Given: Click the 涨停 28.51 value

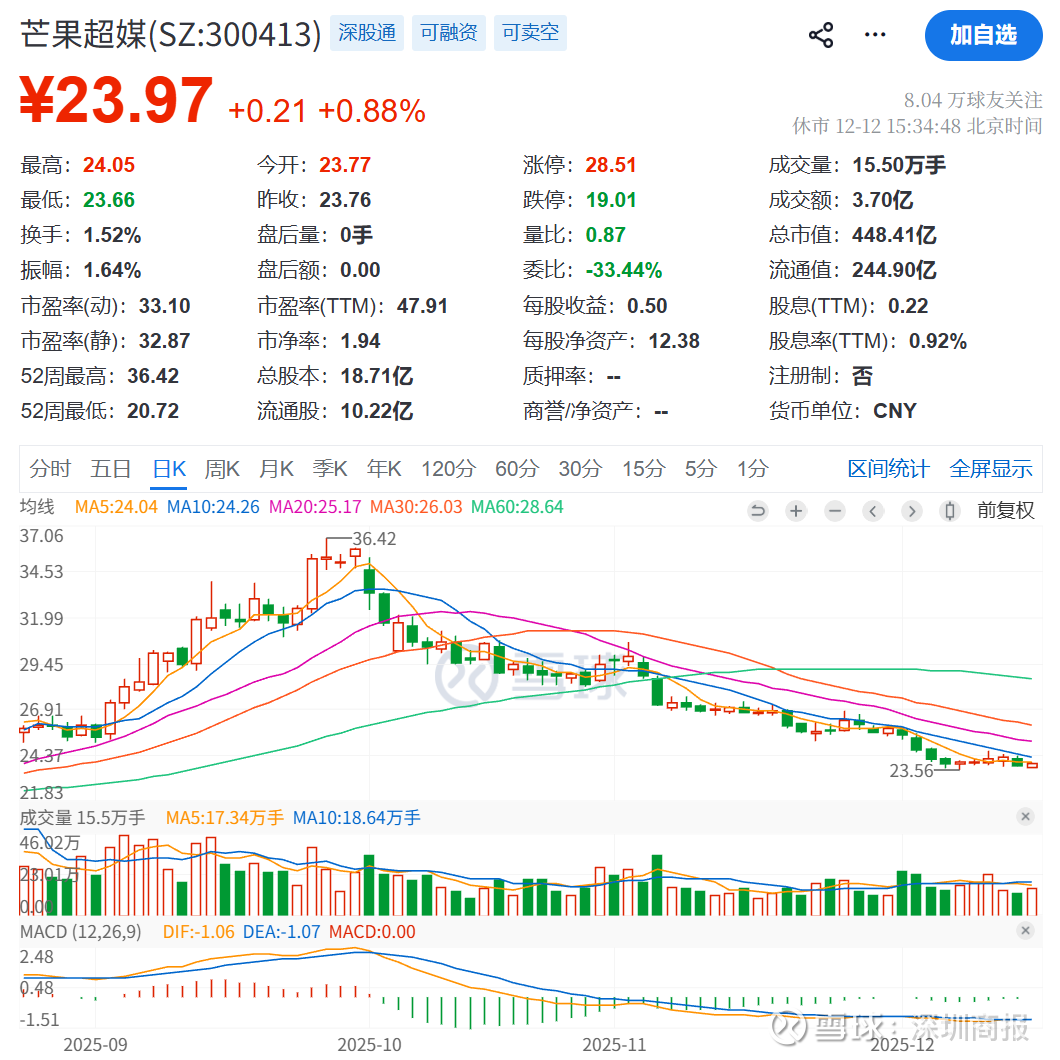Looking at the screenshot, I should tap(610, 165).
